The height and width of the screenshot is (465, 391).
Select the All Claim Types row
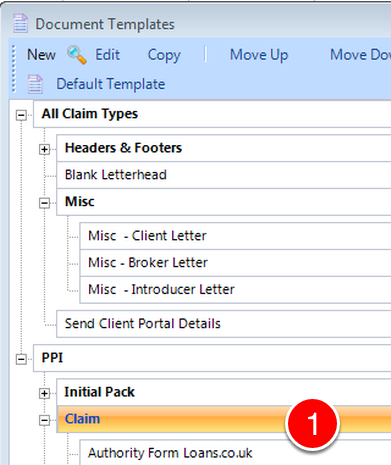point(212,114)
